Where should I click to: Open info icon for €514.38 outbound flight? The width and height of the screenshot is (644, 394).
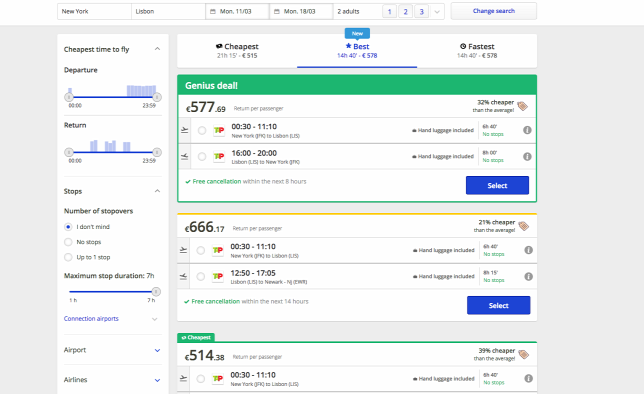[529, 378]
